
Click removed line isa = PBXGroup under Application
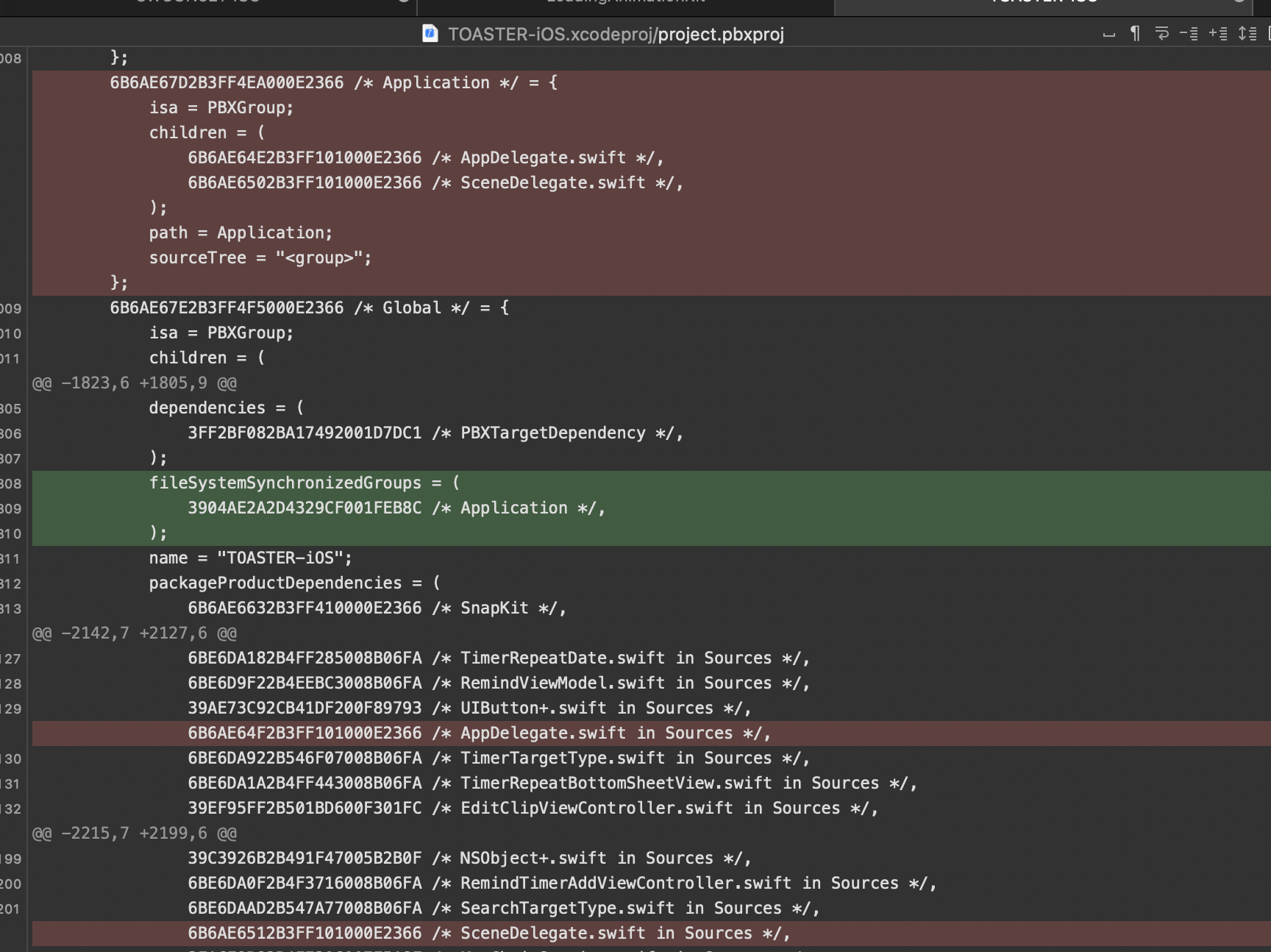[x=652, y=108]
